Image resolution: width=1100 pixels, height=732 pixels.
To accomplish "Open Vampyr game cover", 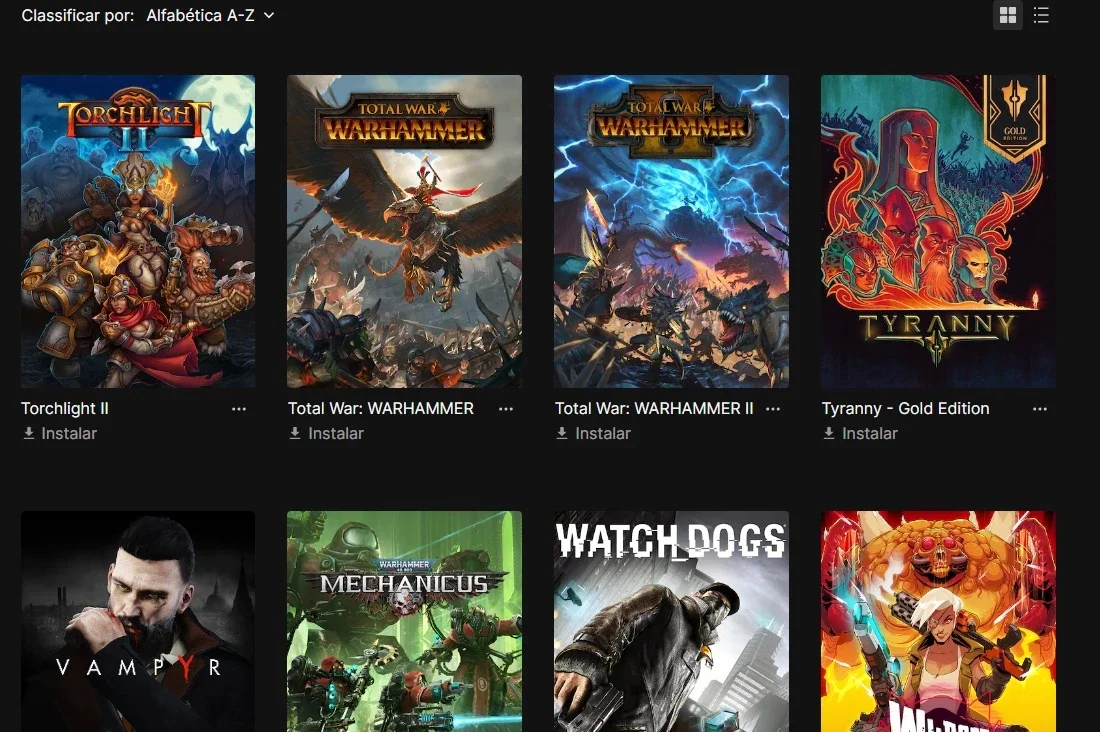I will coord(138,621).
